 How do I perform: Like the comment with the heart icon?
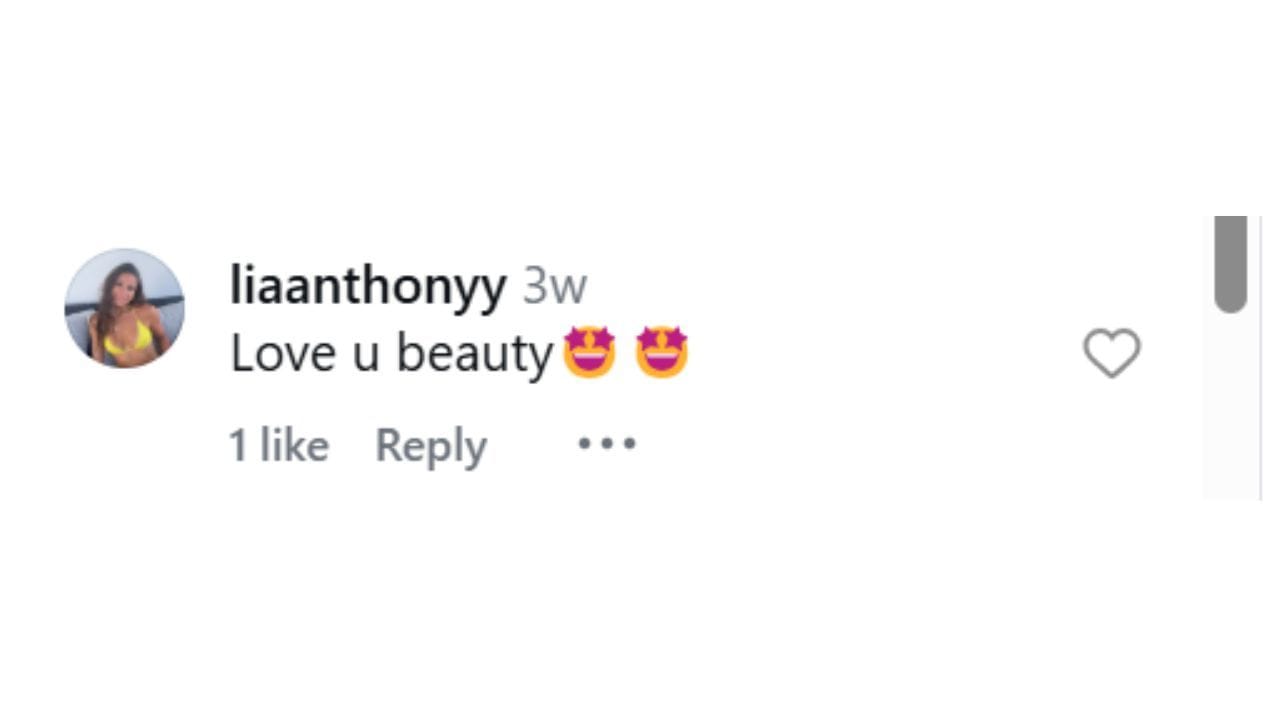(1111, 354)
